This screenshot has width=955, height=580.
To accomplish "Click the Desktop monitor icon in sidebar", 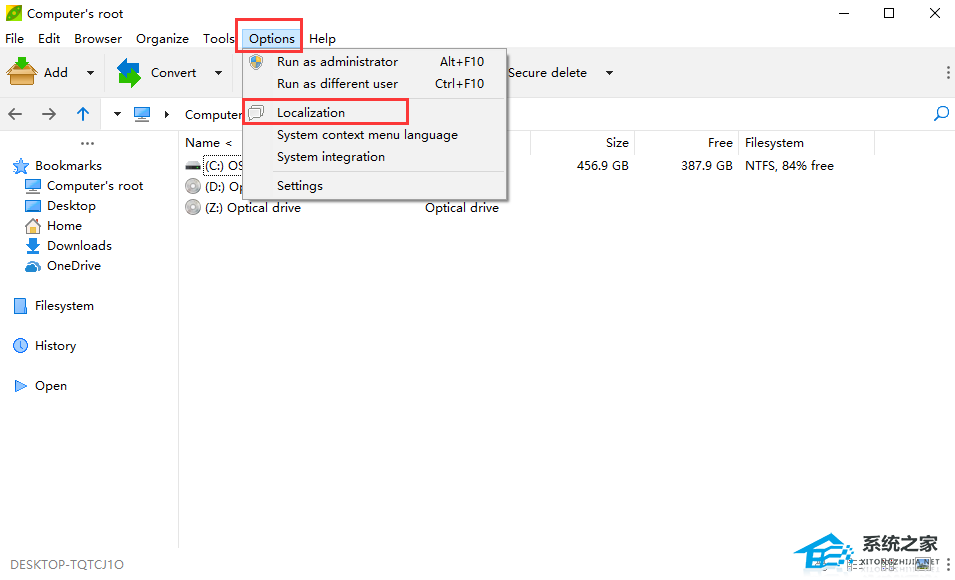I will coord(33,206).
